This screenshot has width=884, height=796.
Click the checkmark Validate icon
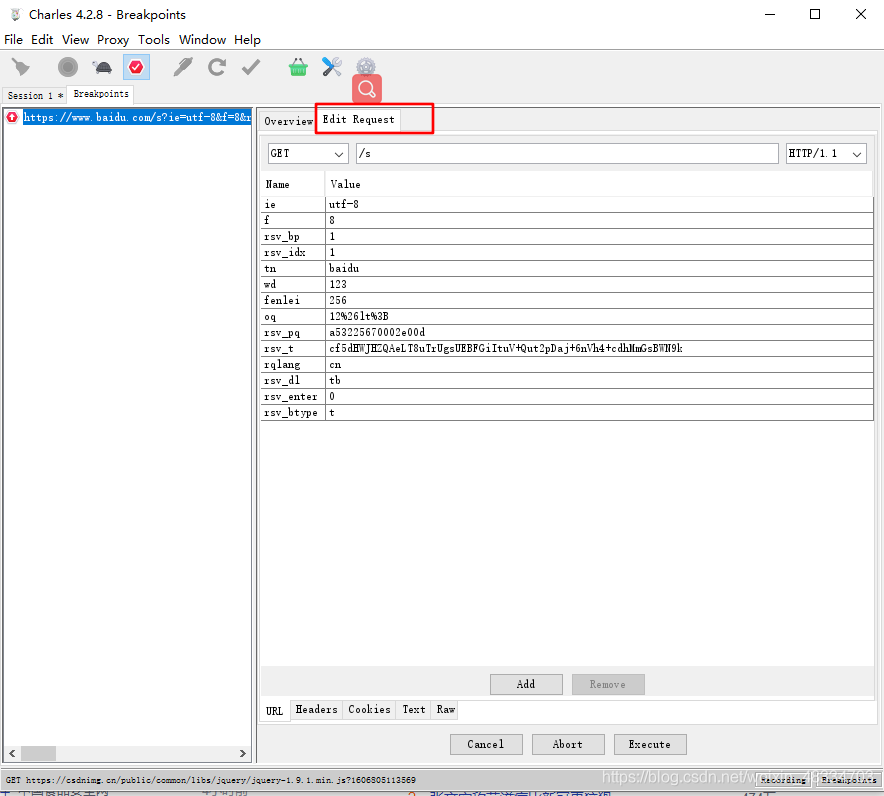coord(251,67)
